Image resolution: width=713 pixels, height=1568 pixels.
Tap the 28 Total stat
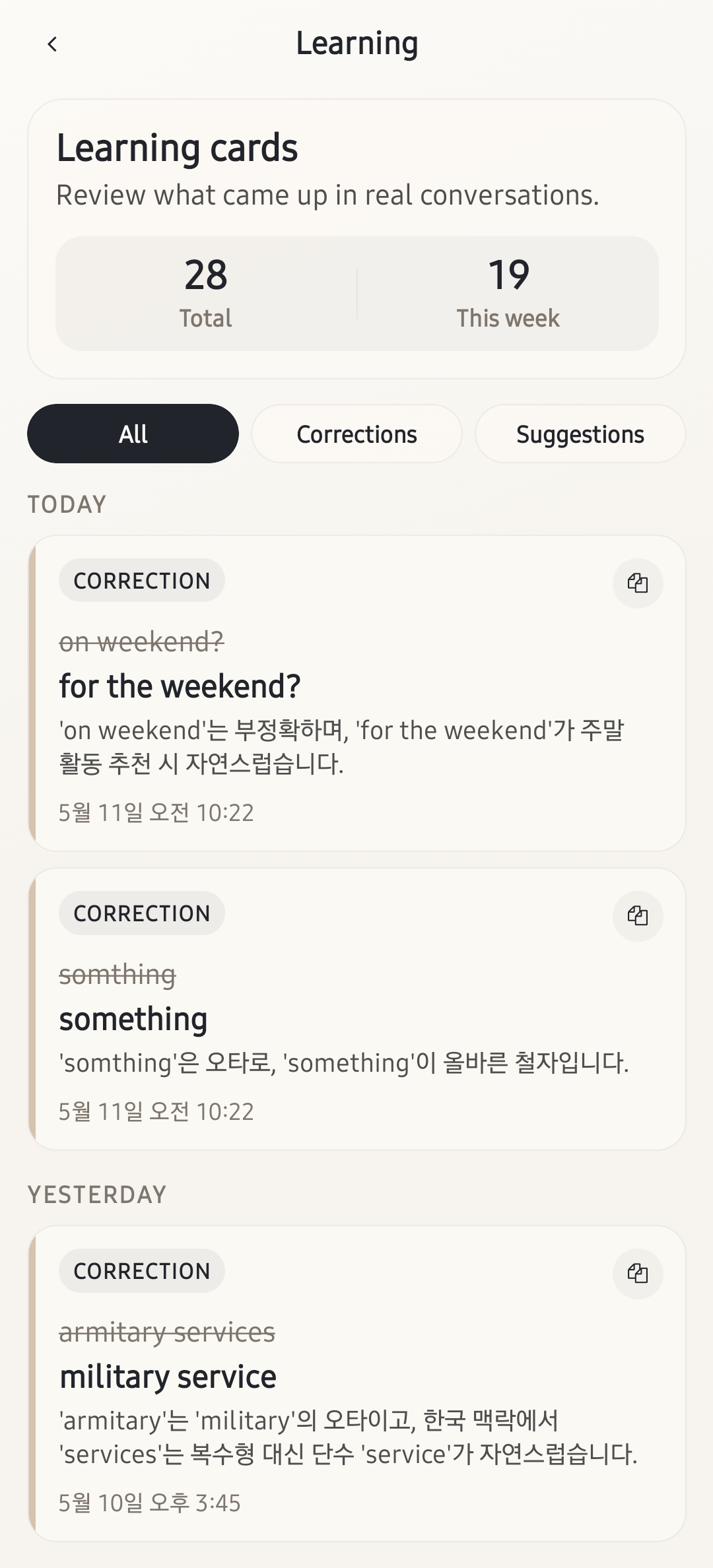click(x=206, y=293)
